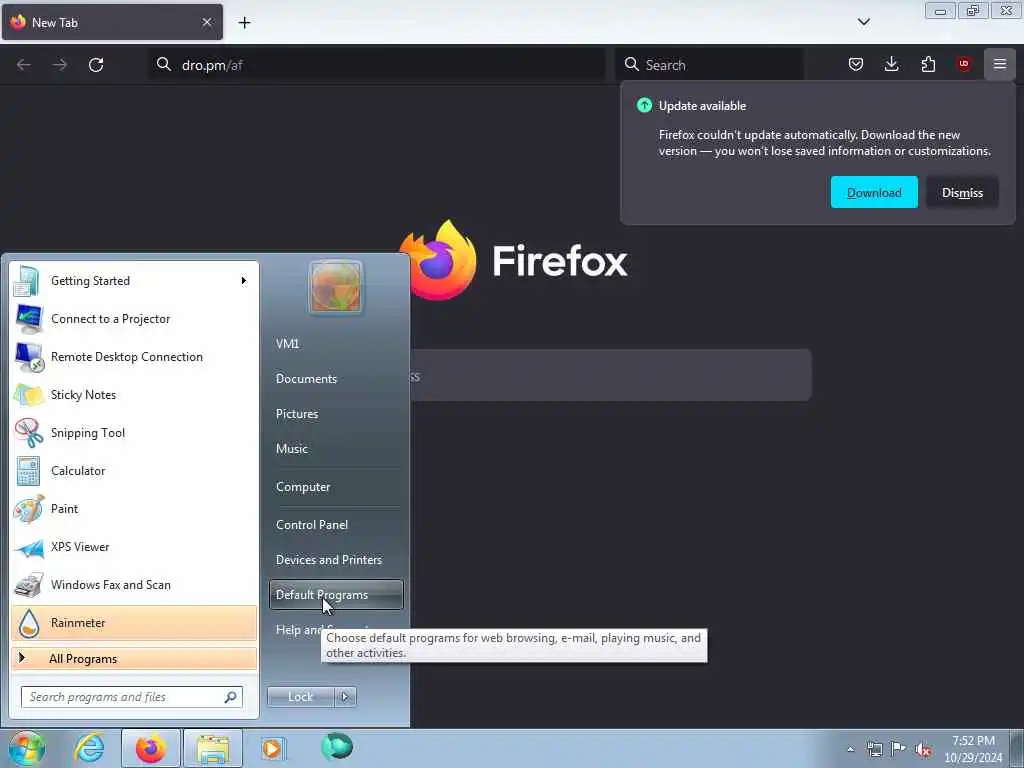The width and height of the screenshot is (1024, 768).
Task: Launch Rainmeter from Start menu
Action: coord(133,622)
